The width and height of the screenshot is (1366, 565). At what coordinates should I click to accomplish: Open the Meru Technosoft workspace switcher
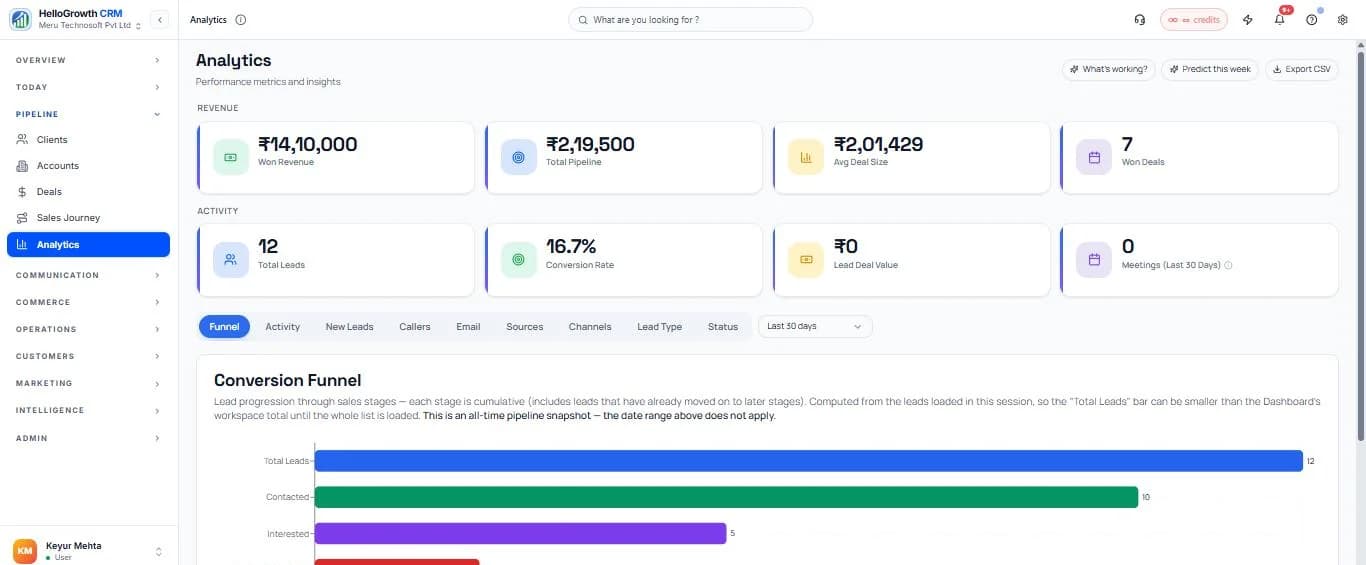[x=90, y=26]
